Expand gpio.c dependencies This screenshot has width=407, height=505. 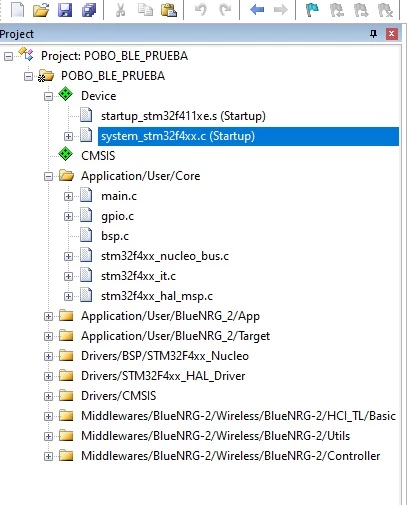tap(68, 216)
